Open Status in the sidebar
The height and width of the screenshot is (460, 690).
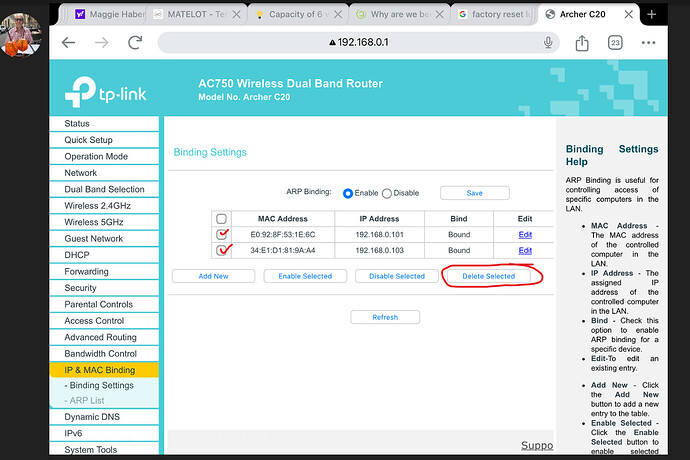coord(104,123)
